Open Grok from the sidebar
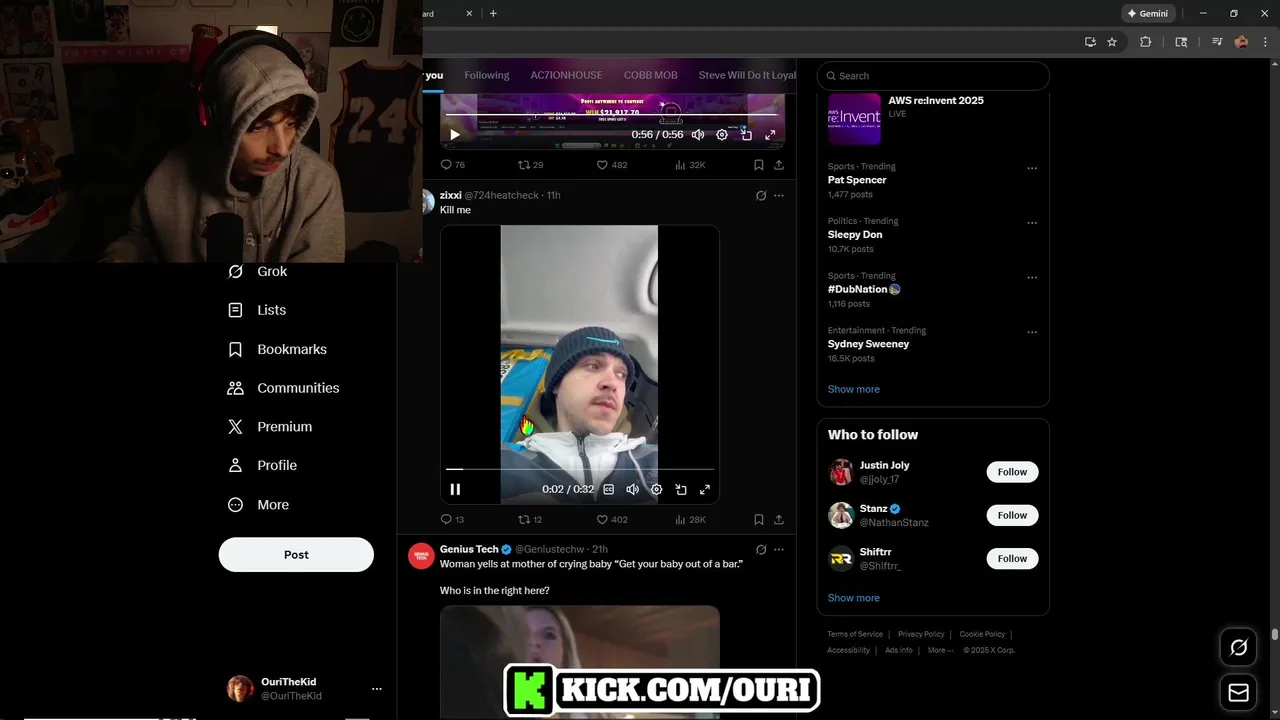Image resolution: width=1280 pixels, height=720 pixels. 257,271
